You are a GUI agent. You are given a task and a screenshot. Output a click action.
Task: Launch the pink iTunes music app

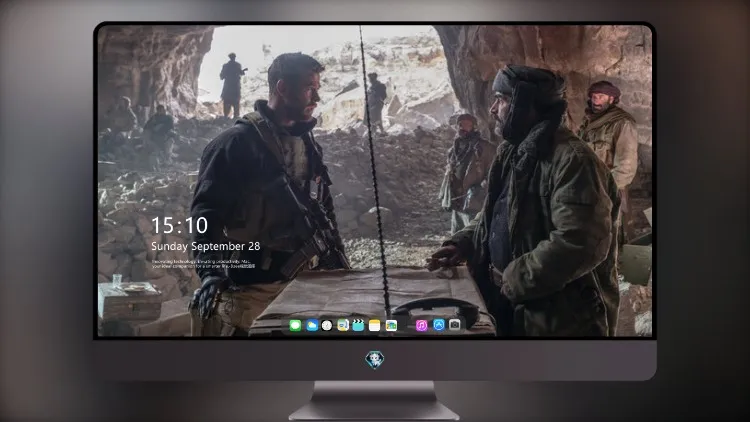[x=421, y=325]
